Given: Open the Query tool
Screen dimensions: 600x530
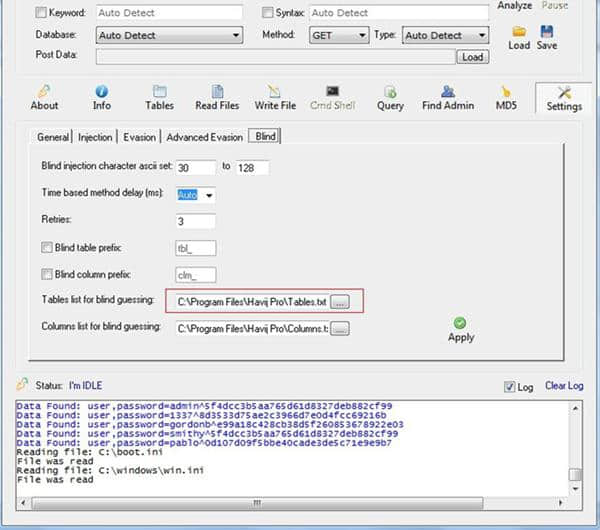Looking at the screenshot, I should tap(390, 91).
